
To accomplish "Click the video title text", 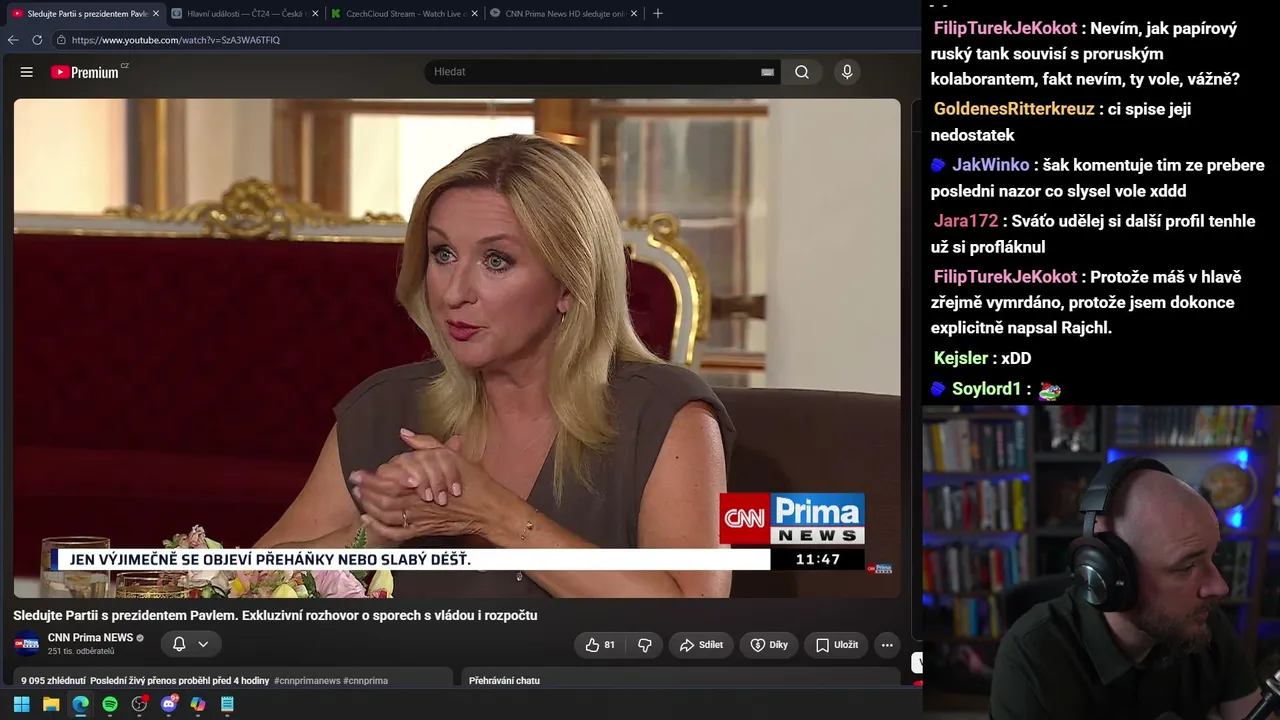I will coord(275,615).
